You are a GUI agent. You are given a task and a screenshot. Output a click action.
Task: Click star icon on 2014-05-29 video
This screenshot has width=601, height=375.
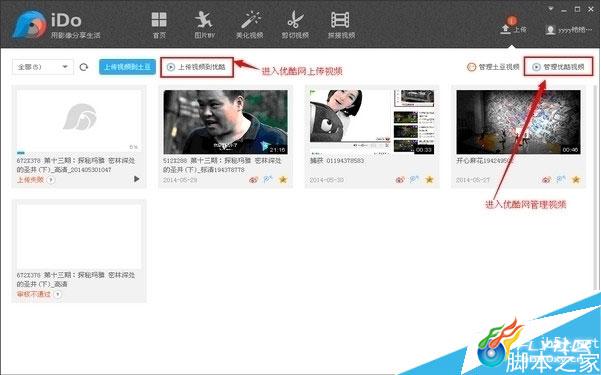click(x=283, y=179)
